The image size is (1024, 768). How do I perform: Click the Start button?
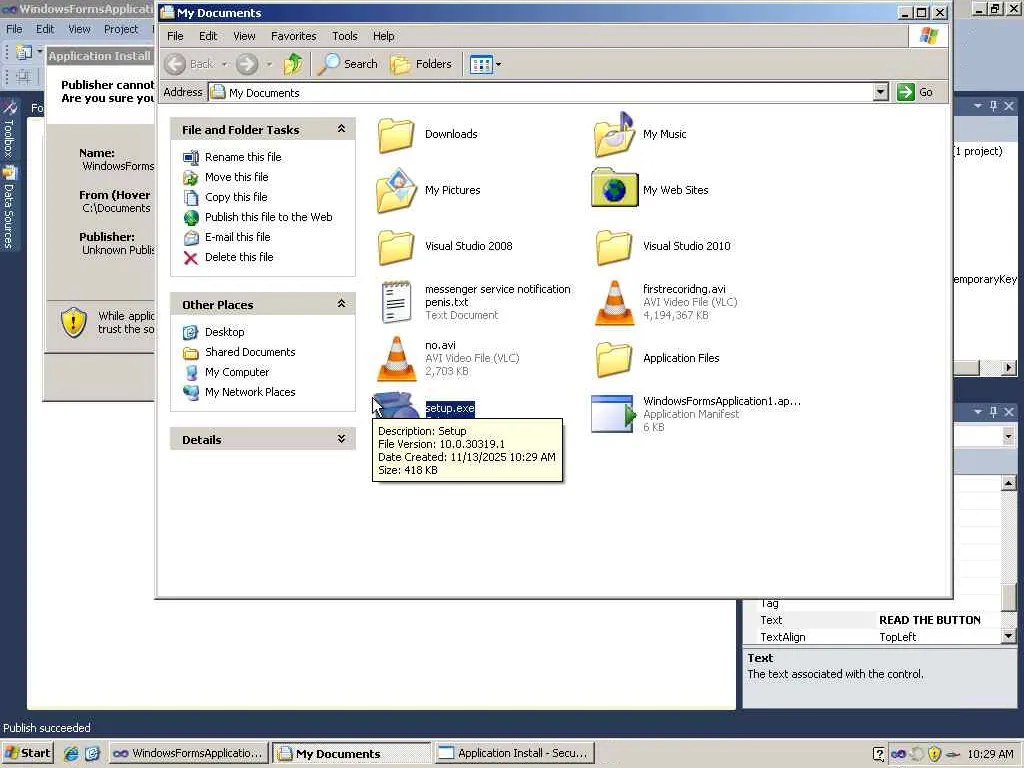pos(27,753)
